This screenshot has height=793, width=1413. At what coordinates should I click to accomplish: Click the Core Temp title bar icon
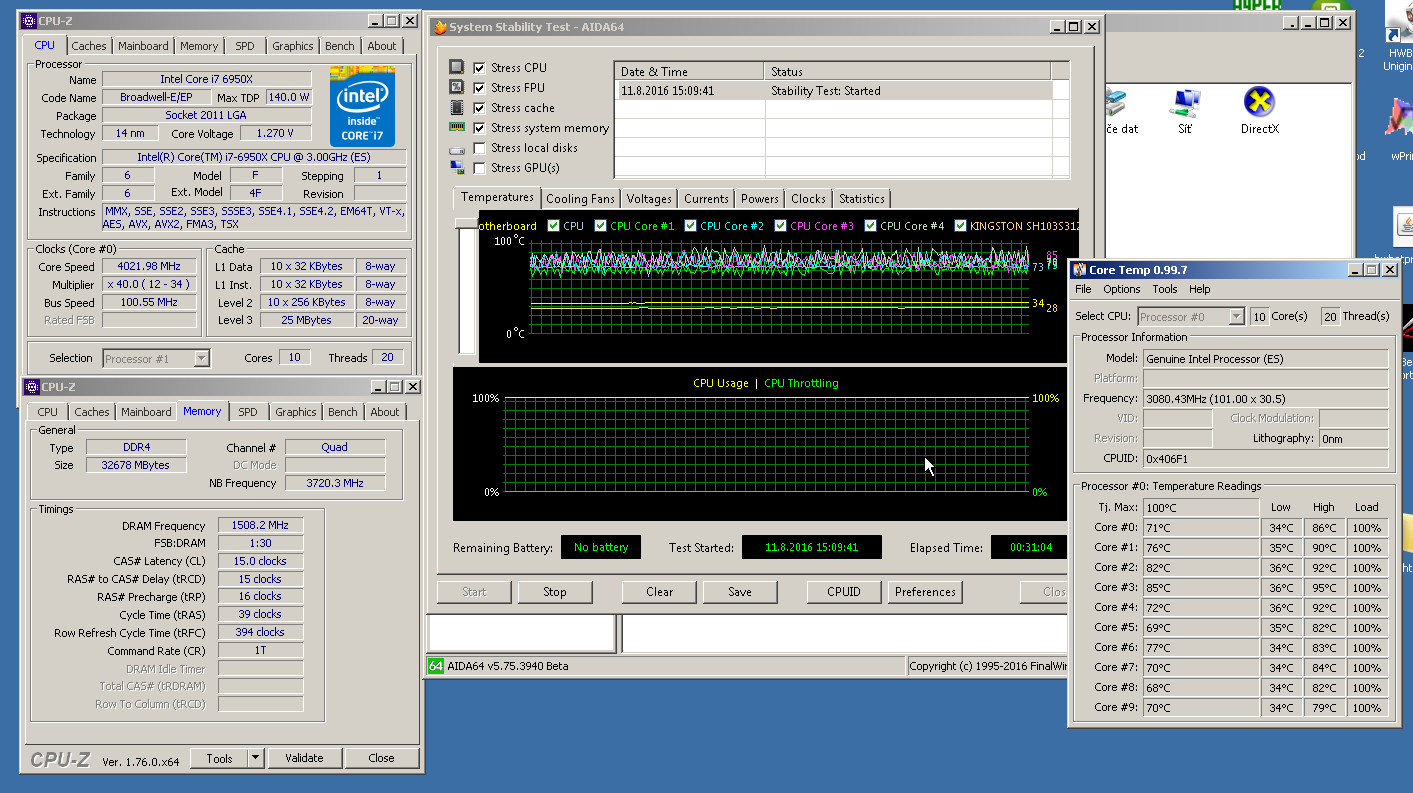coord(1079,270)
